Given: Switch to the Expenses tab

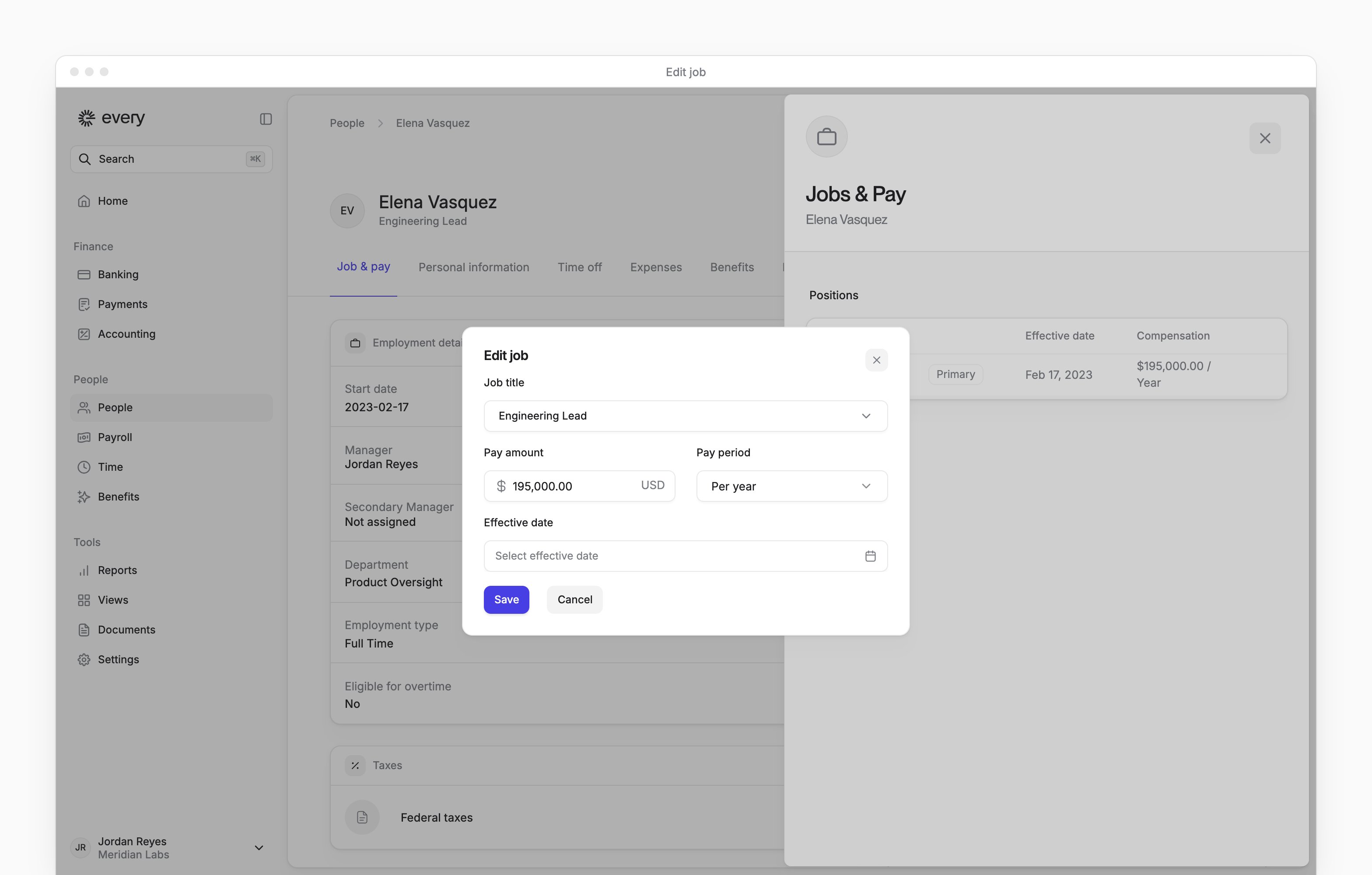Looking at the screenshot, I should click(656, 267).
